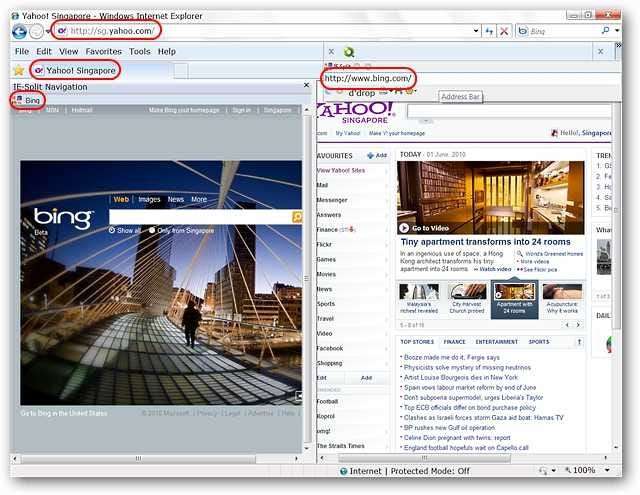640x495 pixels.
Task: Click the green icon in split pane toolbar
Action: [348, 52]
